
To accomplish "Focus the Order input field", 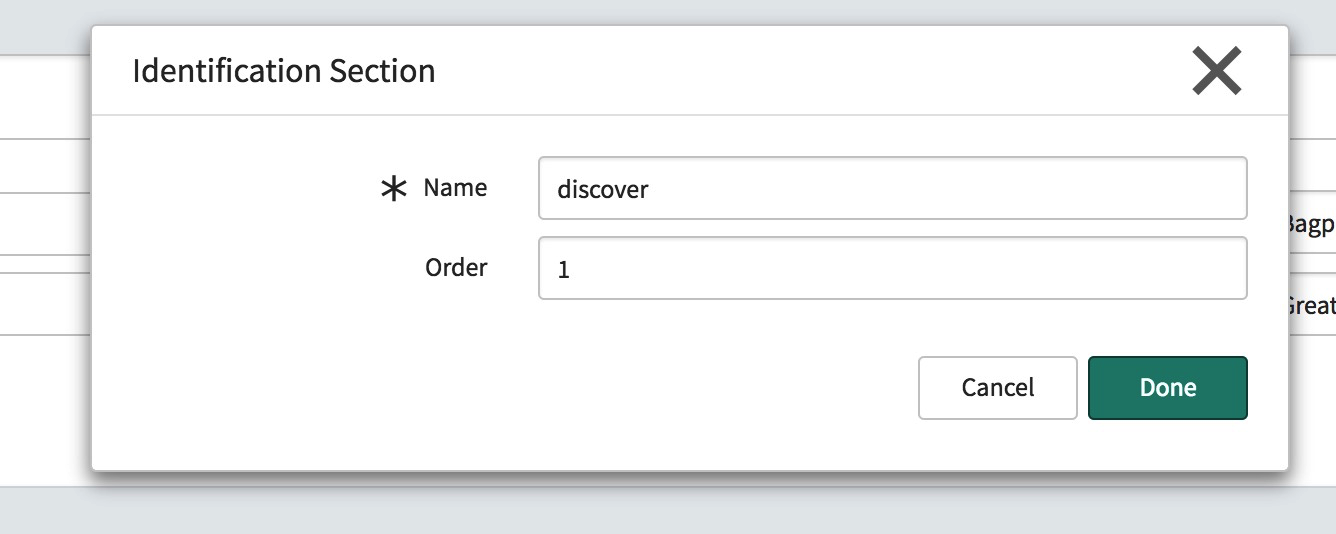I will [x=892, y=268].
